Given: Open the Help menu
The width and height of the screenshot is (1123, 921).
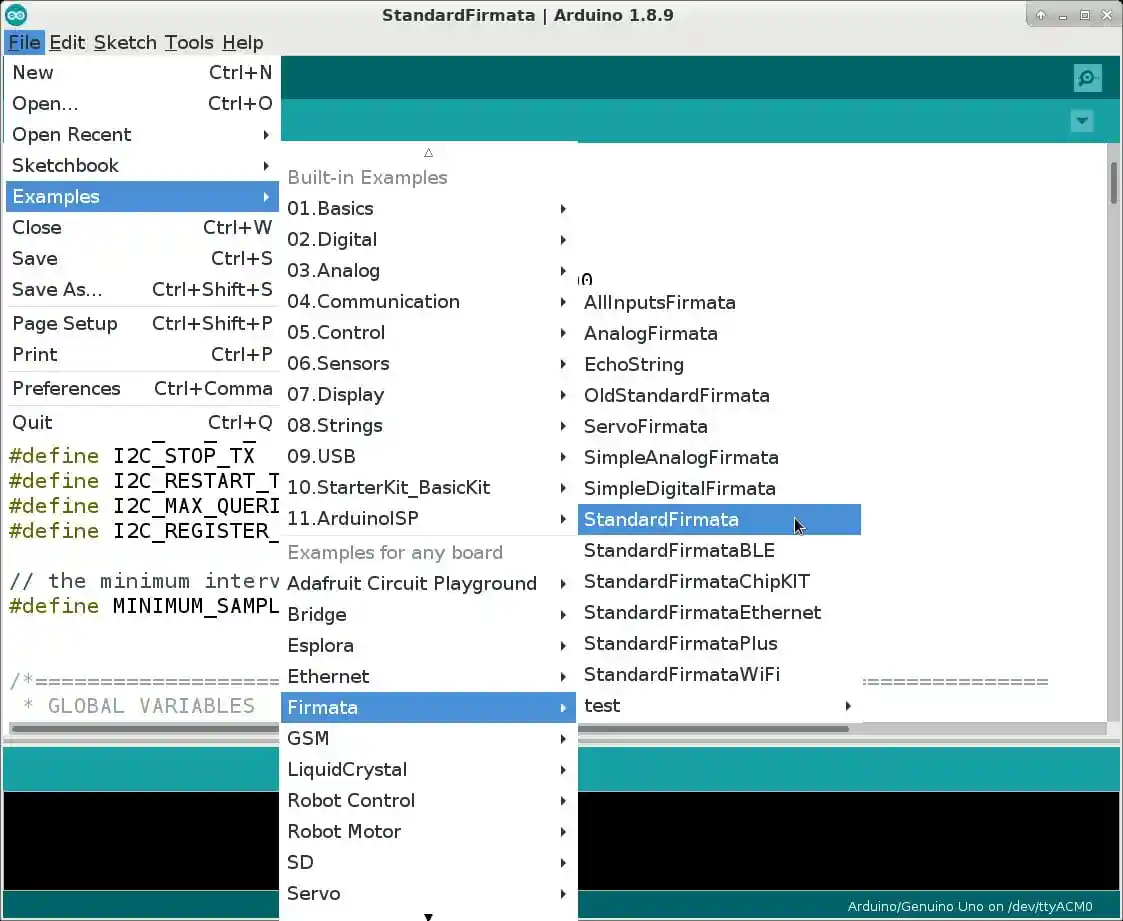Looking at the screenshot, I should click(x=243, y=42).
